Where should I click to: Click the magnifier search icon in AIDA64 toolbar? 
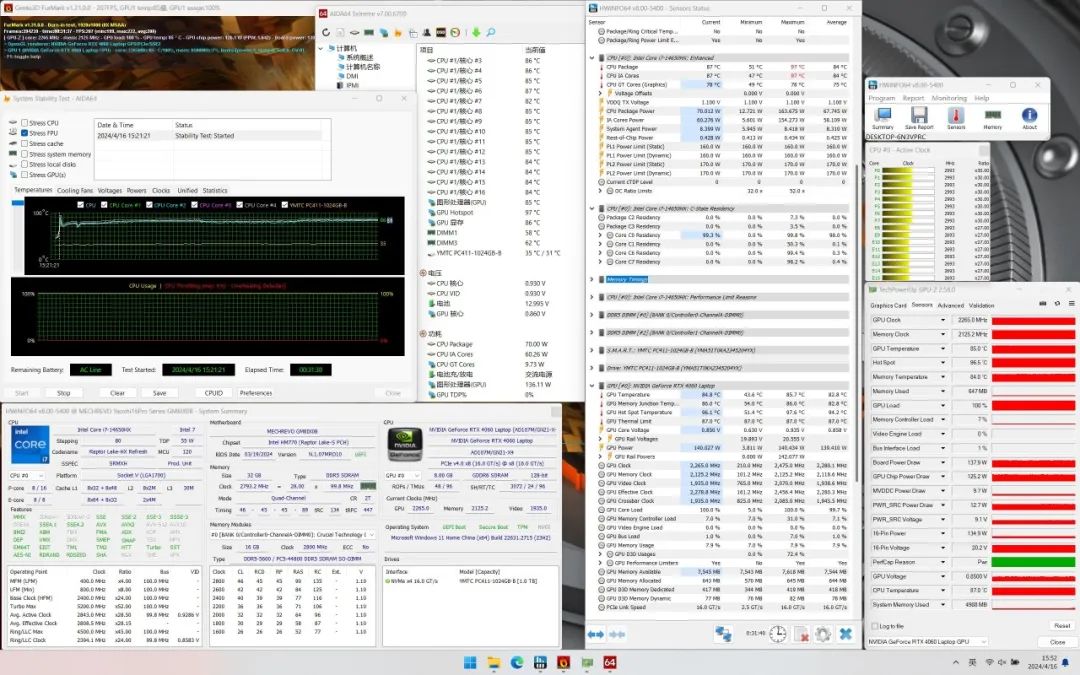click(x=490, y=32)
